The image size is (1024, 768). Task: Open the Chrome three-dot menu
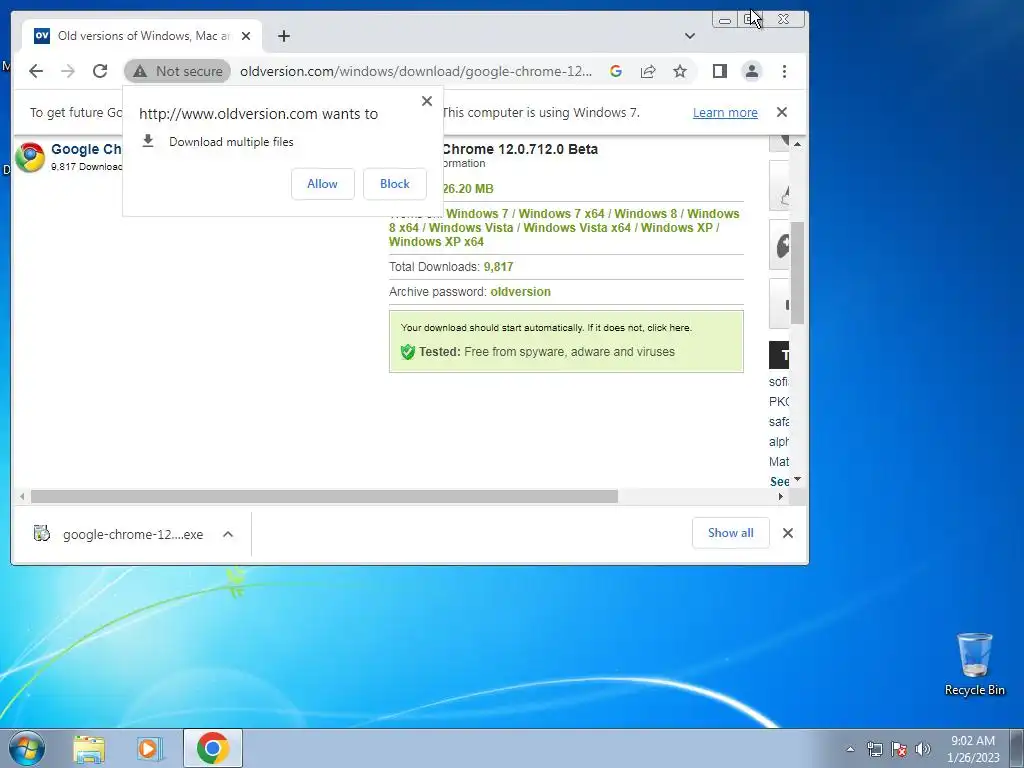(x=784, y=71)
